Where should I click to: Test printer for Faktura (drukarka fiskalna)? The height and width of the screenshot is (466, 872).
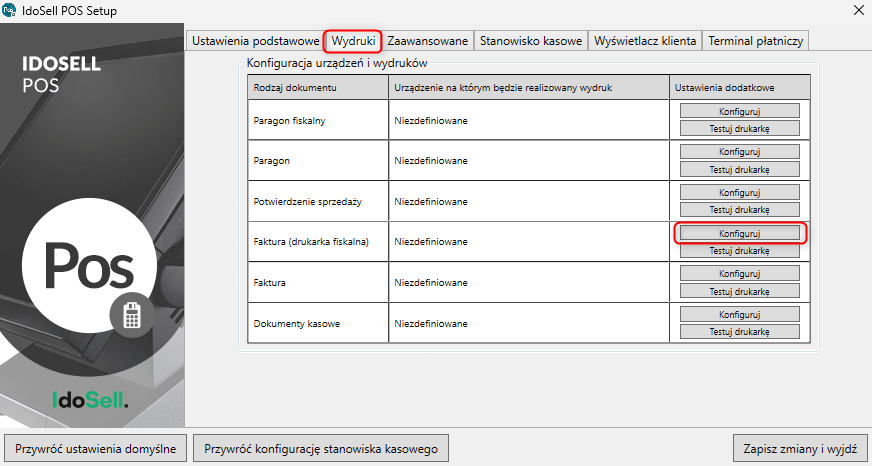(x=739, y=251)
